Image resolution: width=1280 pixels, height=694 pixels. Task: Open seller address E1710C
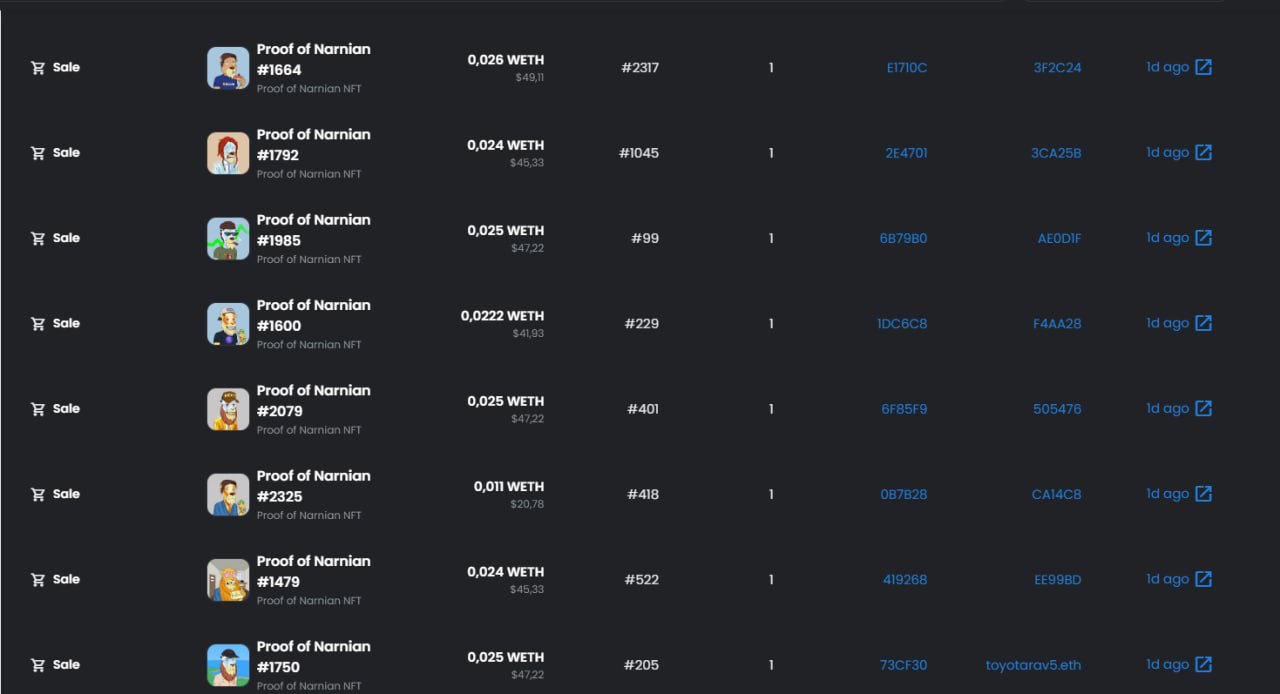pos(907,68)
